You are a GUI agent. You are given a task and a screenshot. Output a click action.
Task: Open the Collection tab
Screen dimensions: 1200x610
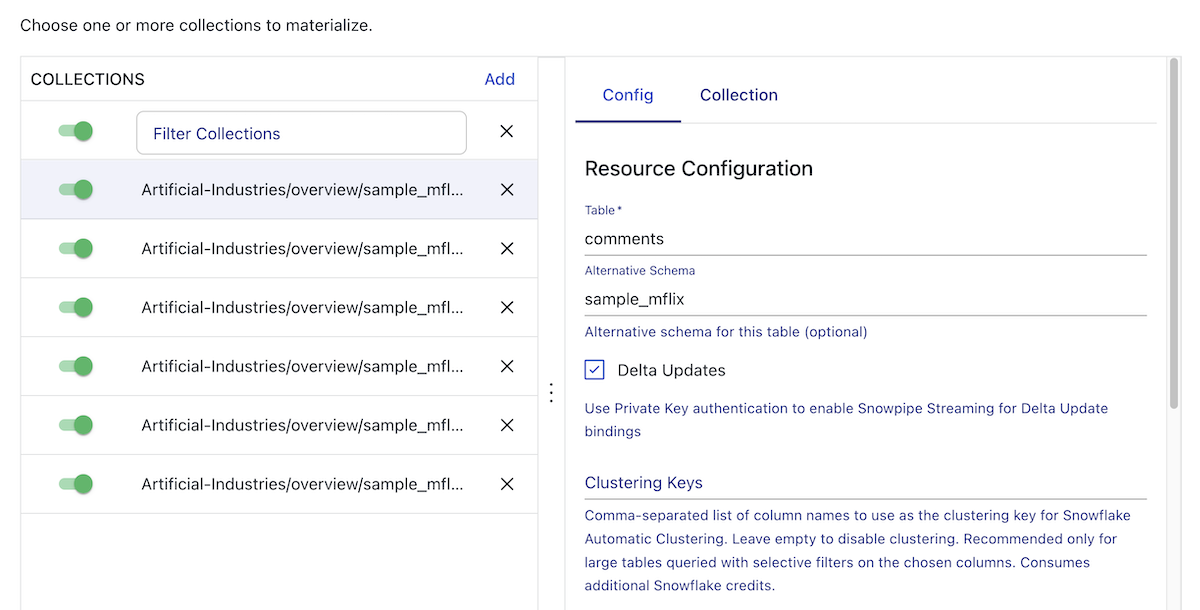[x=739, y=95]
